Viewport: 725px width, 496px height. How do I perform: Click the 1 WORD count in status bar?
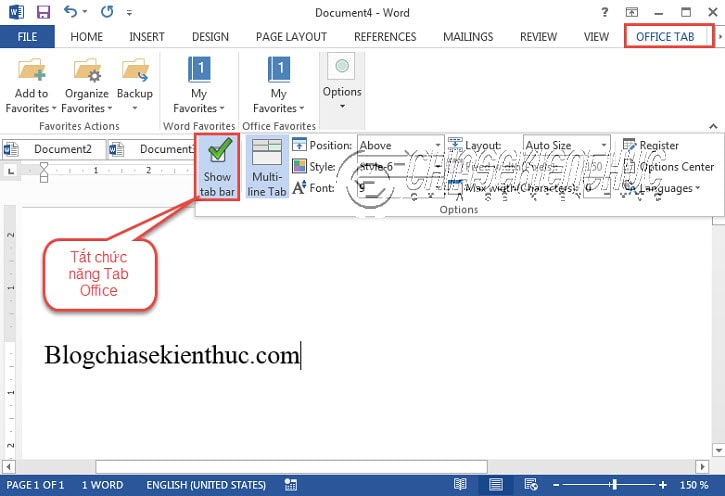(x=102, y=485)
